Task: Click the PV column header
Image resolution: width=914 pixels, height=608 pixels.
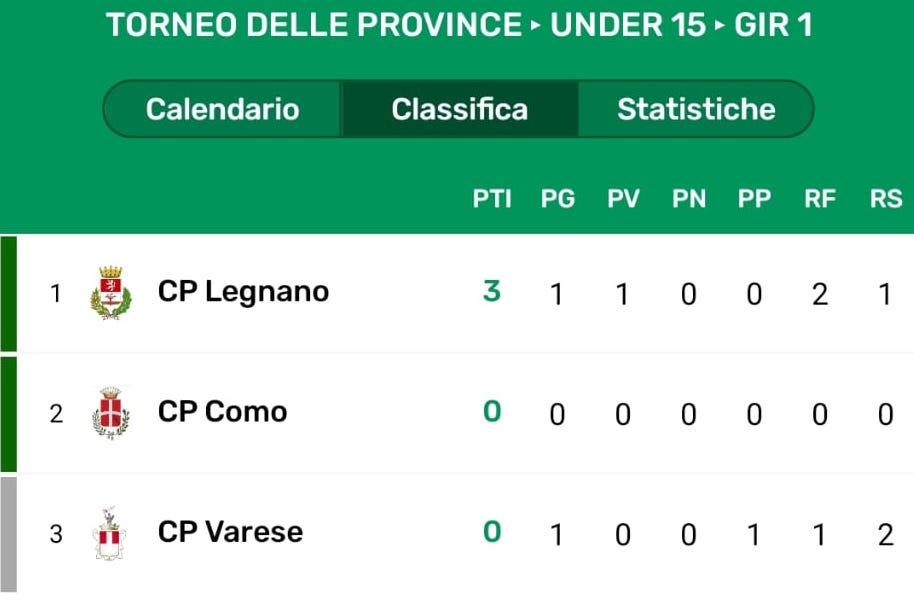Action: (623, 199)
